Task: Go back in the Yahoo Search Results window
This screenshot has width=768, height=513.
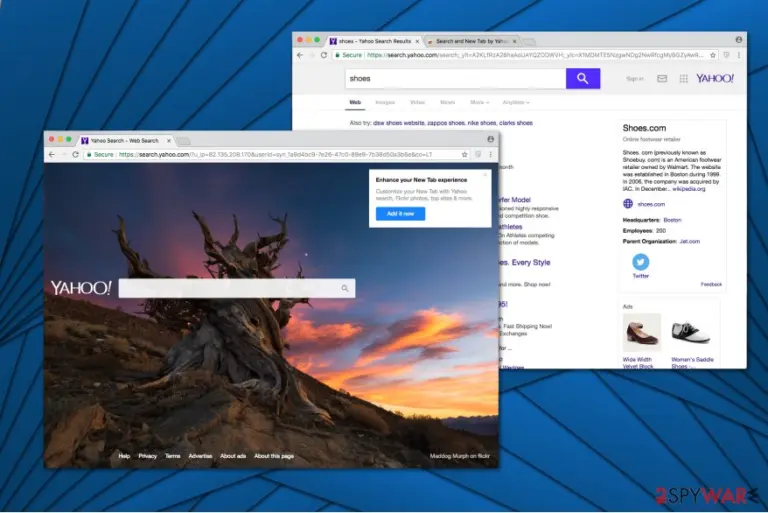Action: point(300,55)
